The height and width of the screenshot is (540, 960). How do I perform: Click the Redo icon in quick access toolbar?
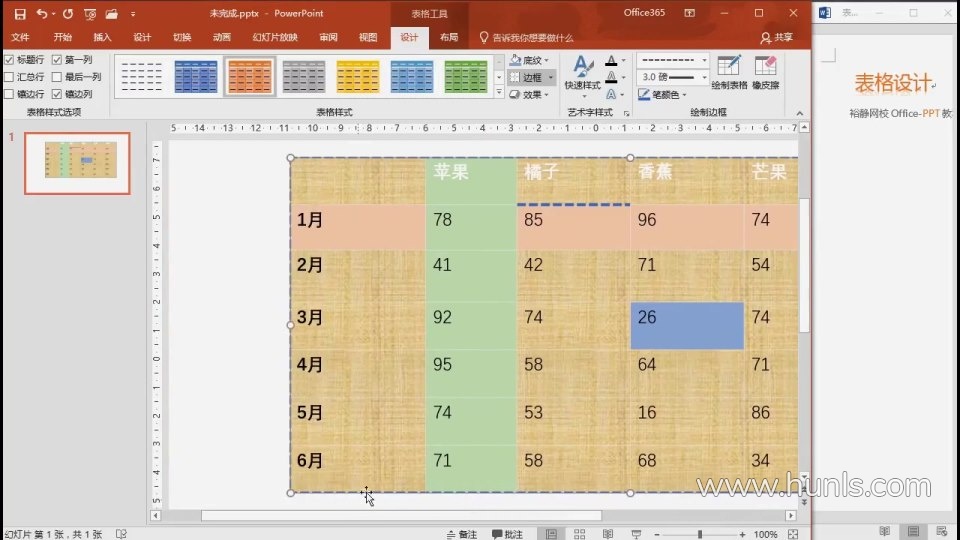point(67,13)
